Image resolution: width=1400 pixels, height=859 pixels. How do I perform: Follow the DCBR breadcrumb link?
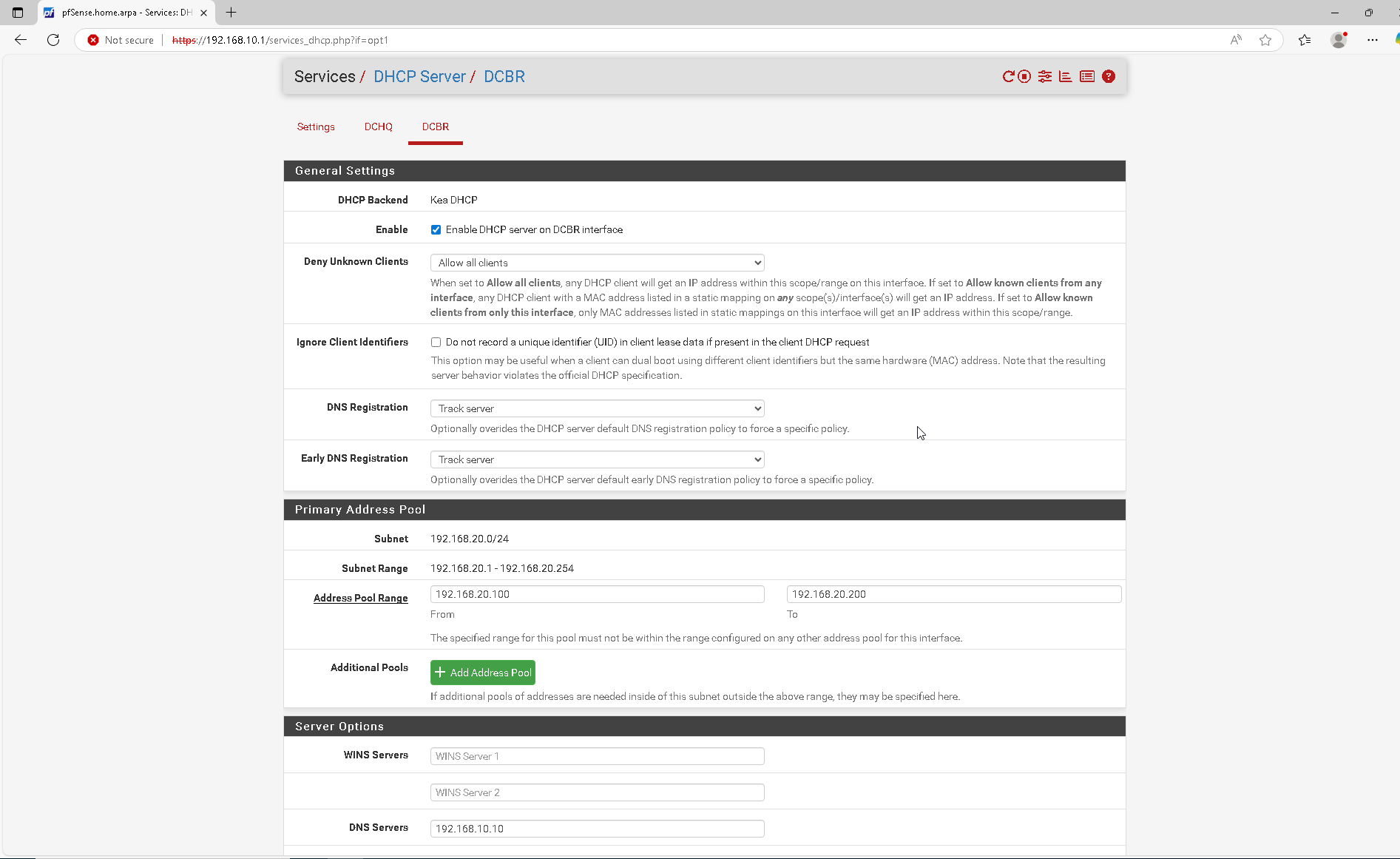[504, 76]
